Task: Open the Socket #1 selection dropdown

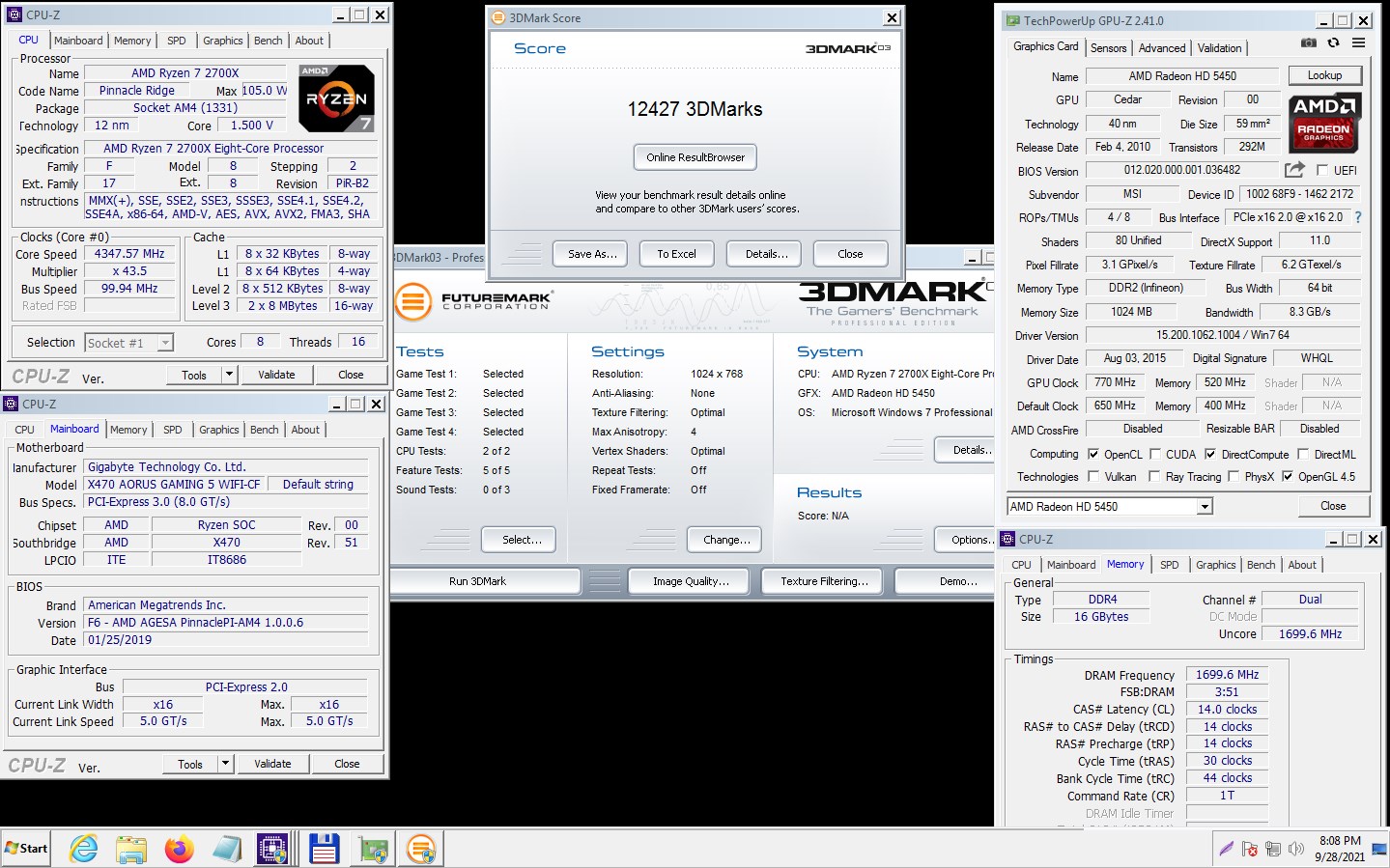Action: pos(165,343)
